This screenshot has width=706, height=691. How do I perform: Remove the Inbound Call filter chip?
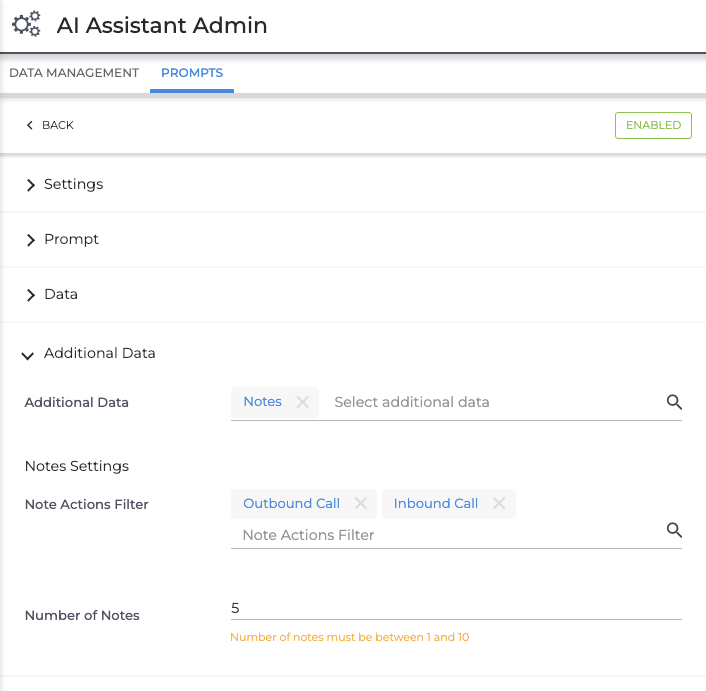(x=499, y=504)
